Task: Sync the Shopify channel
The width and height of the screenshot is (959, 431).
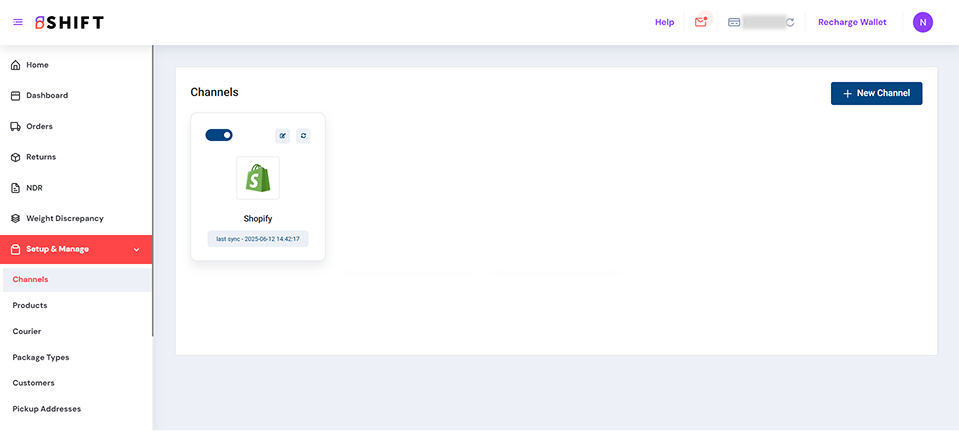Action: coord(303,136)
